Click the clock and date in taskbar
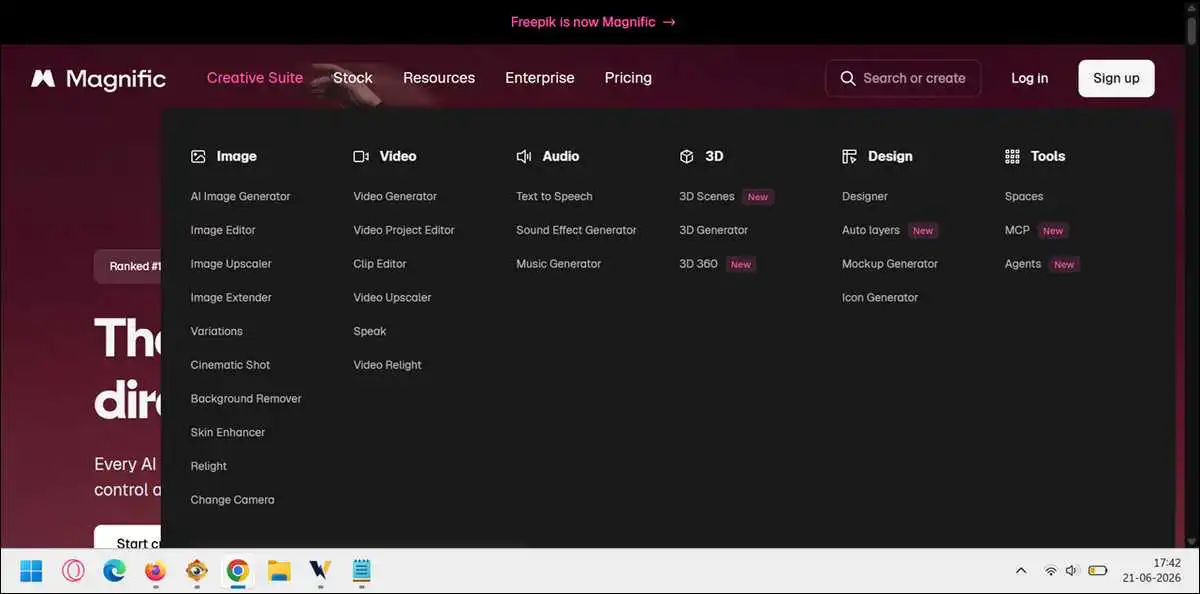This screenshot has height=594, width=1200. pyautogui.click(x=1153, y=571)
